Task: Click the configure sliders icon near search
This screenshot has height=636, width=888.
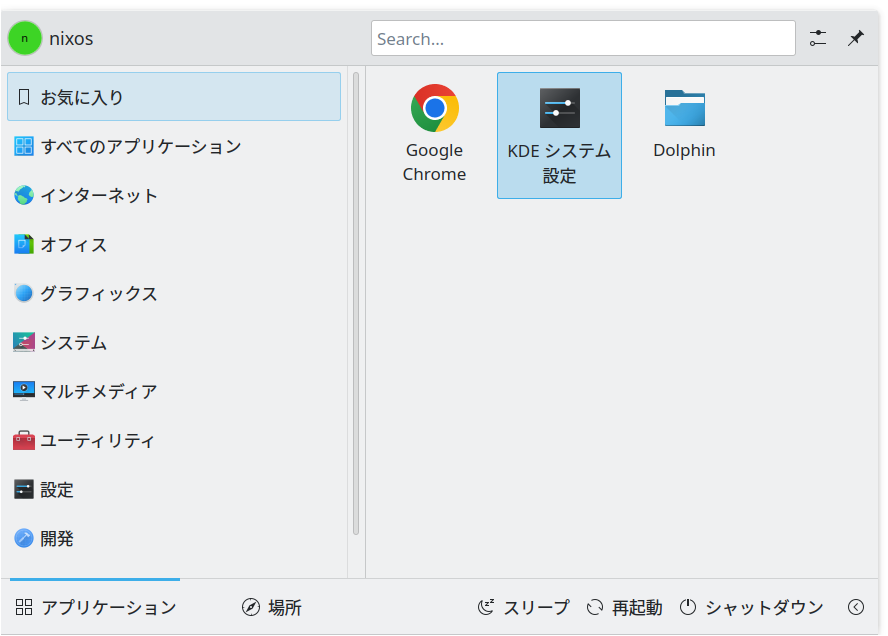Action: click(x=817, y=39)
